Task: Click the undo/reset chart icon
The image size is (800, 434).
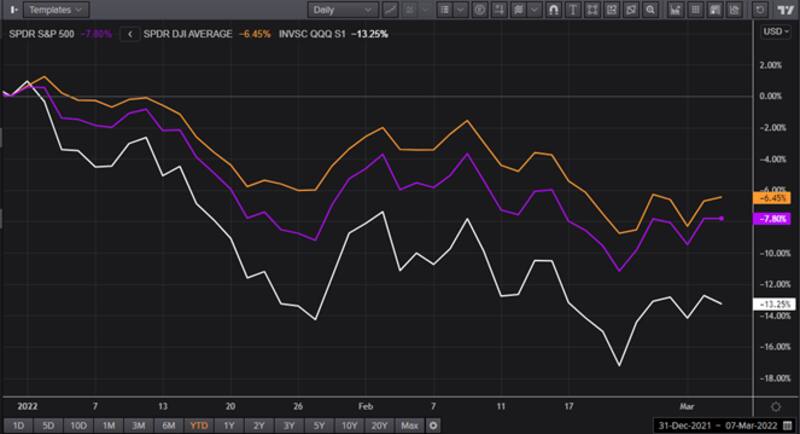Action: 762,9
